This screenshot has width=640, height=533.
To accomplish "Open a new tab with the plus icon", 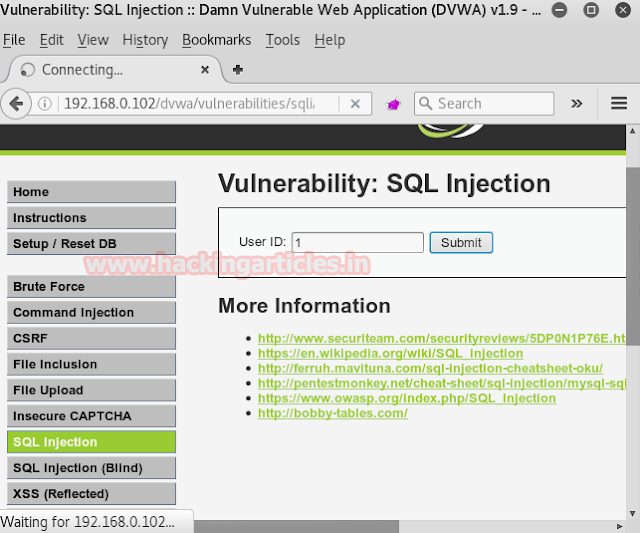I will (x=238, y=70).
